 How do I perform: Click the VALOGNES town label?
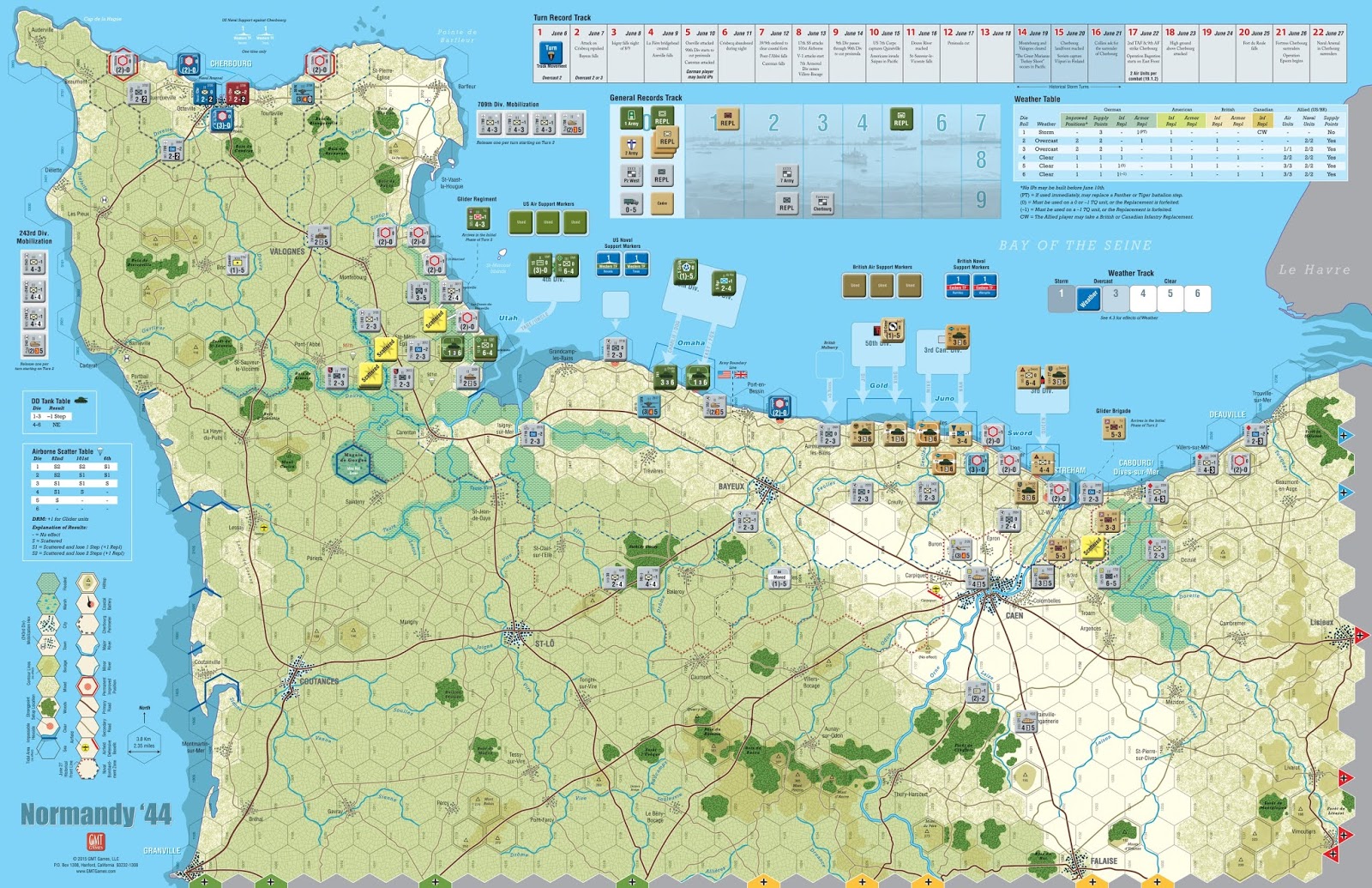(x=287, y=252)
